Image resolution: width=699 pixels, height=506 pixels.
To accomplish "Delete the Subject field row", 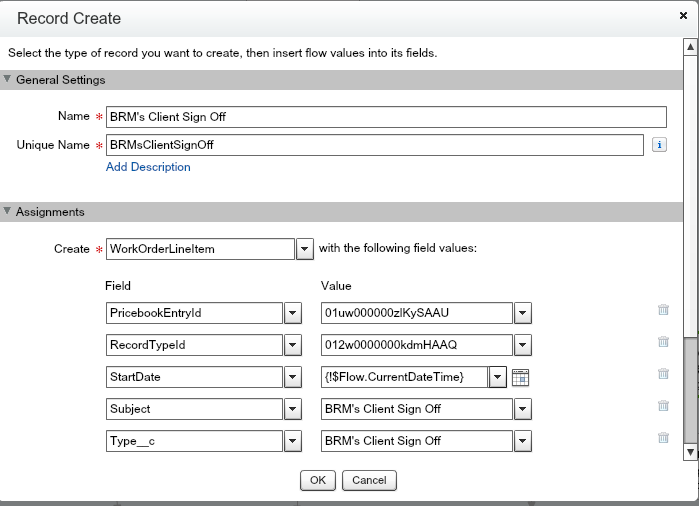I will pyautogui.click(x=663, y=406).
